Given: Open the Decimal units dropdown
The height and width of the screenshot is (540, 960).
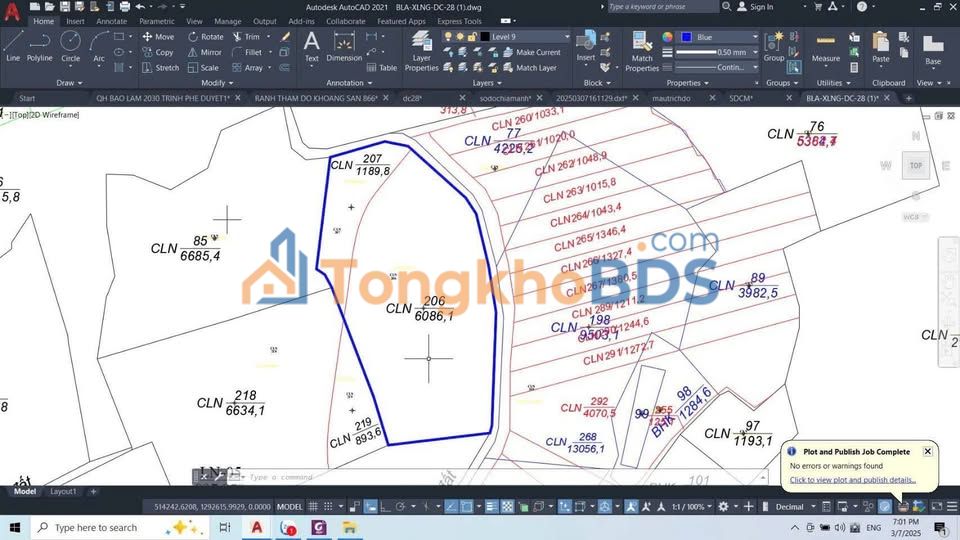Looking at the screenshot, I should point(794,506).
